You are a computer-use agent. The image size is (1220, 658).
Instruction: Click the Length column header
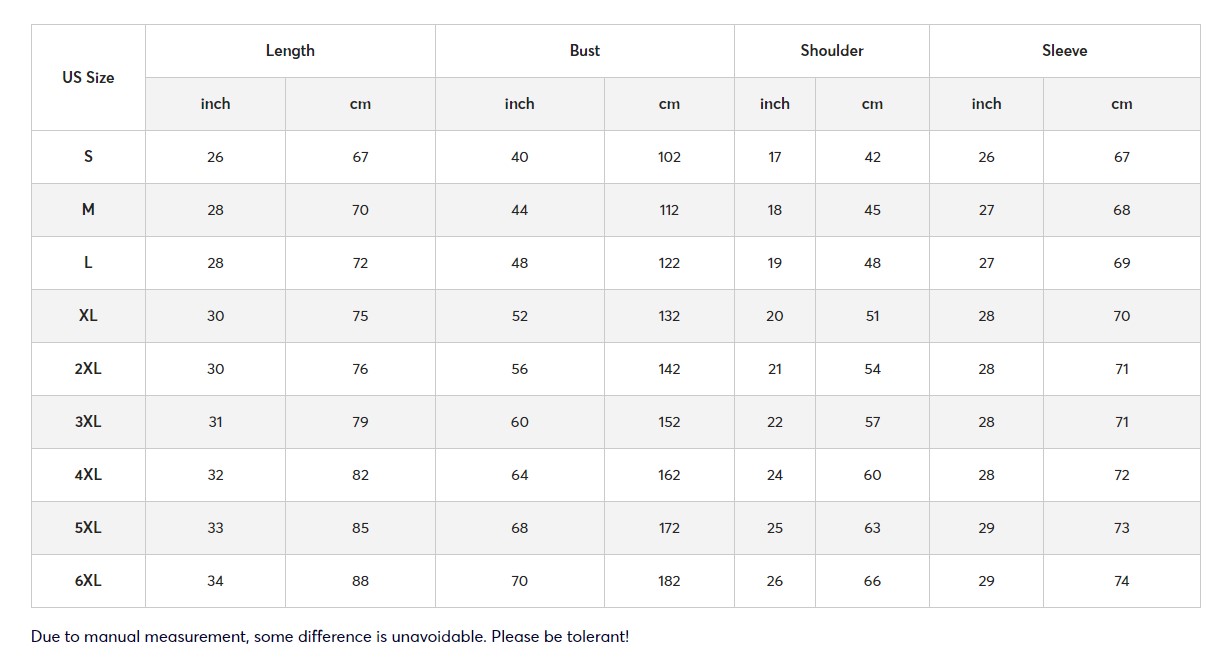pos(290,50)
